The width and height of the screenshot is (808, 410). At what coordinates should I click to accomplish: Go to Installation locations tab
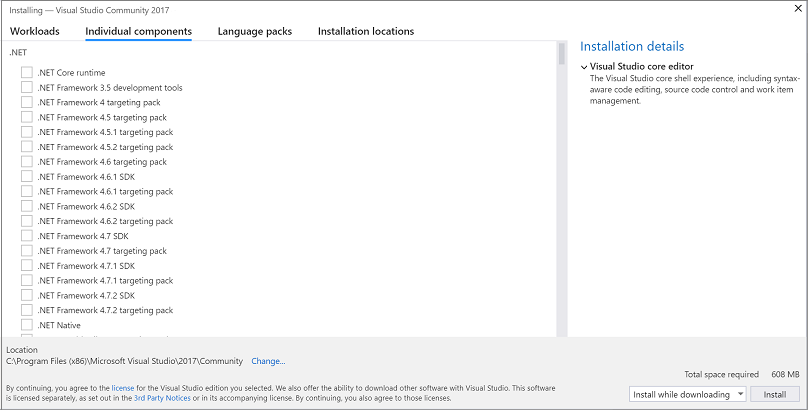[366, 31]
